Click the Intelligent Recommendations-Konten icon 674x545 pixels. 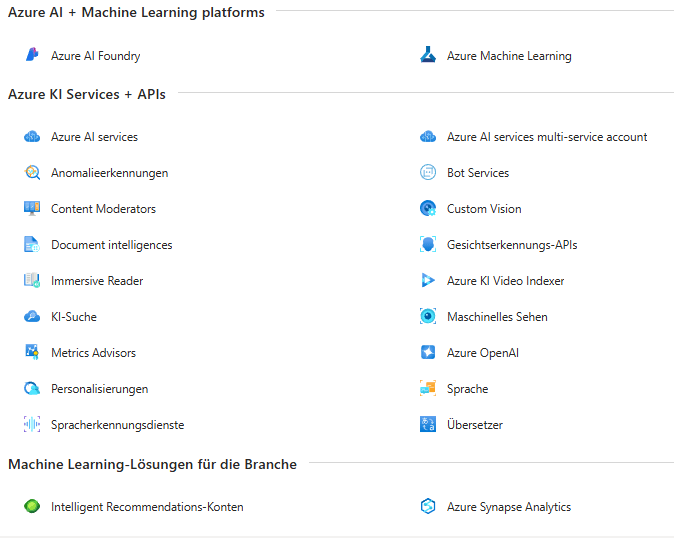click(x=32, y=507)
